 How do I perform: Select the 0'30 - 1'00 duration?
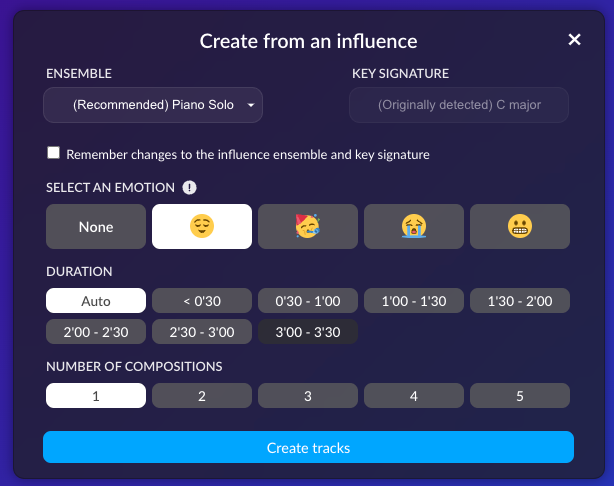pyautogui.click(x=308, y=301)
